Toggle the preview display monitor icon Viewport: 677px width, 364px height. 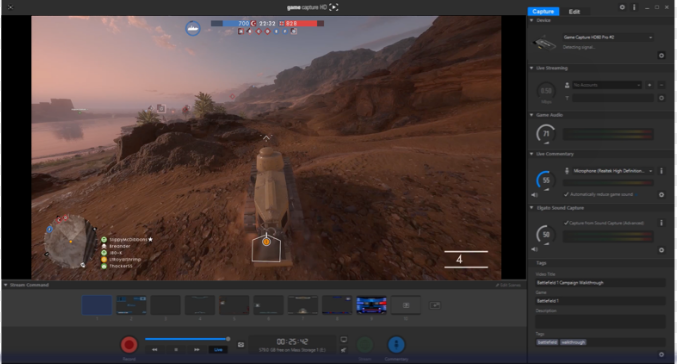tap(344, 340)
